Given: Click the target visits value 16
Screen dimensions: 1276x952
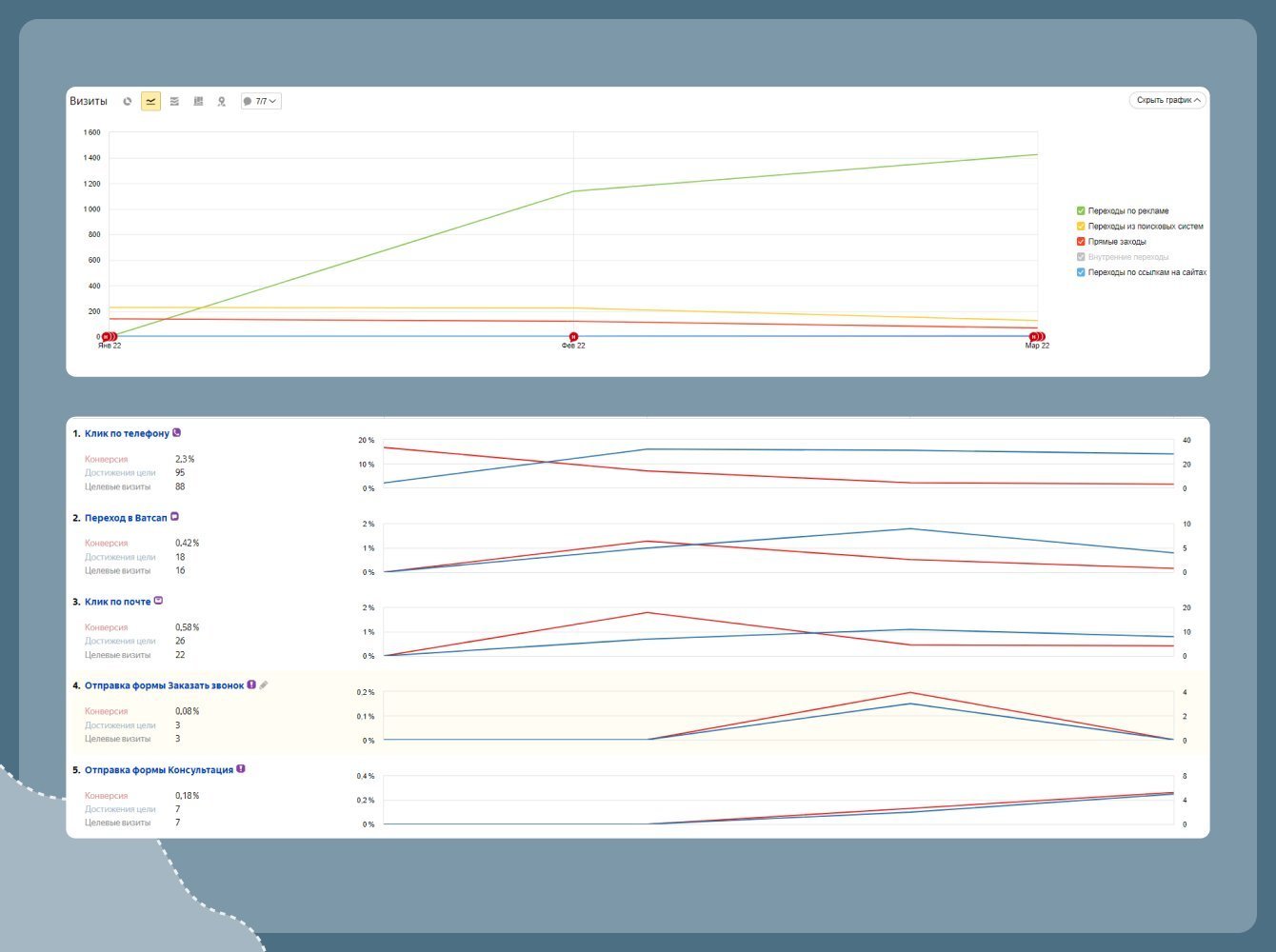Looking at the screenshot, I should click(x=180, y=570).
